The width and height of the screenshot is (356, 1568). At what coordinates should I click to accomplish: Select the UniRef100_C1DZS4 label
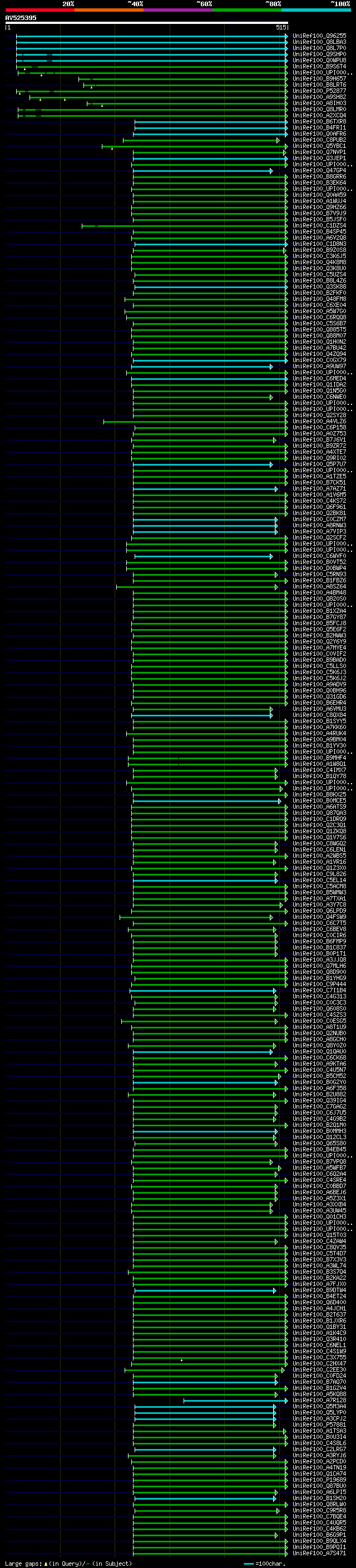[319, 225]
